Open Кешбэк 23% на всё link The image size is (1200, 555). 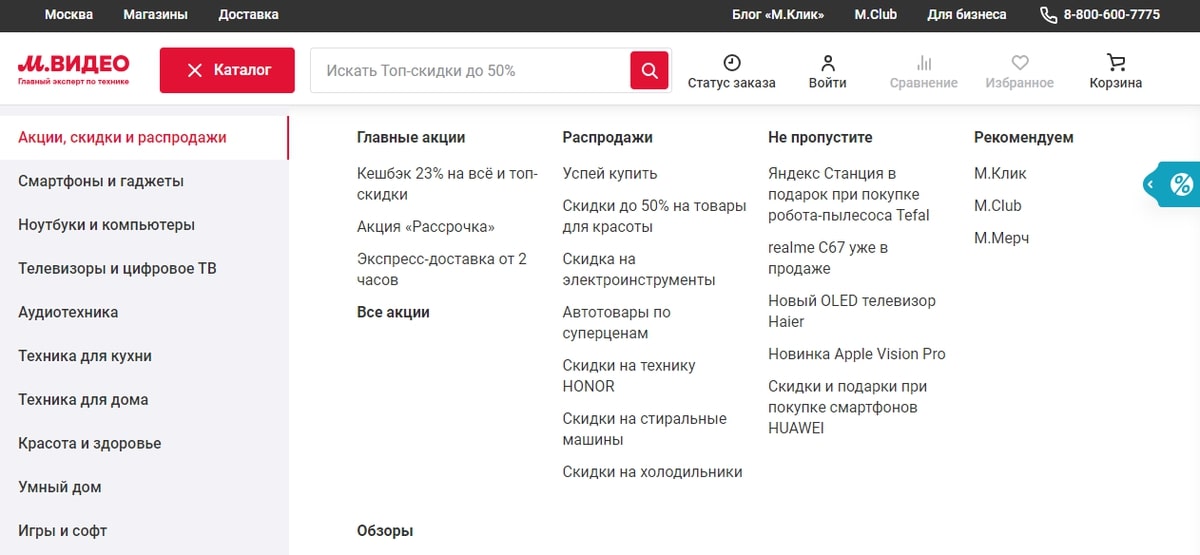pyautogui.click(x=447, y=184)
